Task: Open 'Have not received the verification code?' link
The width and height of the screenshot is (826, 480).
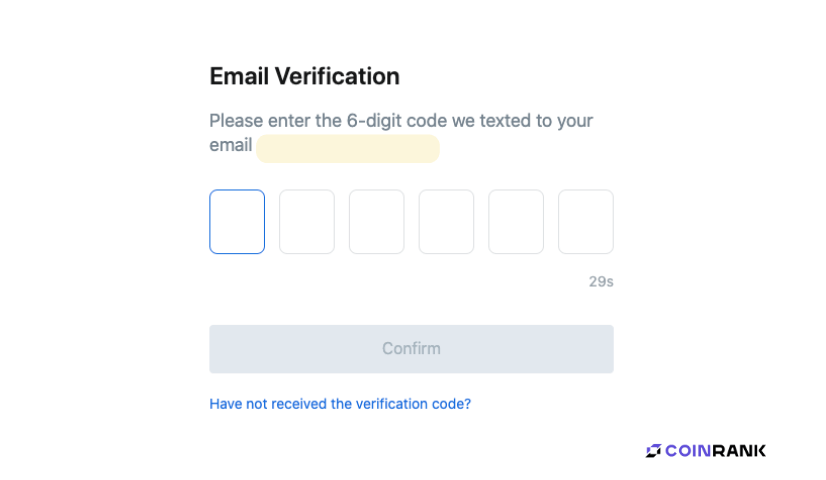Action: coord(340,404)
